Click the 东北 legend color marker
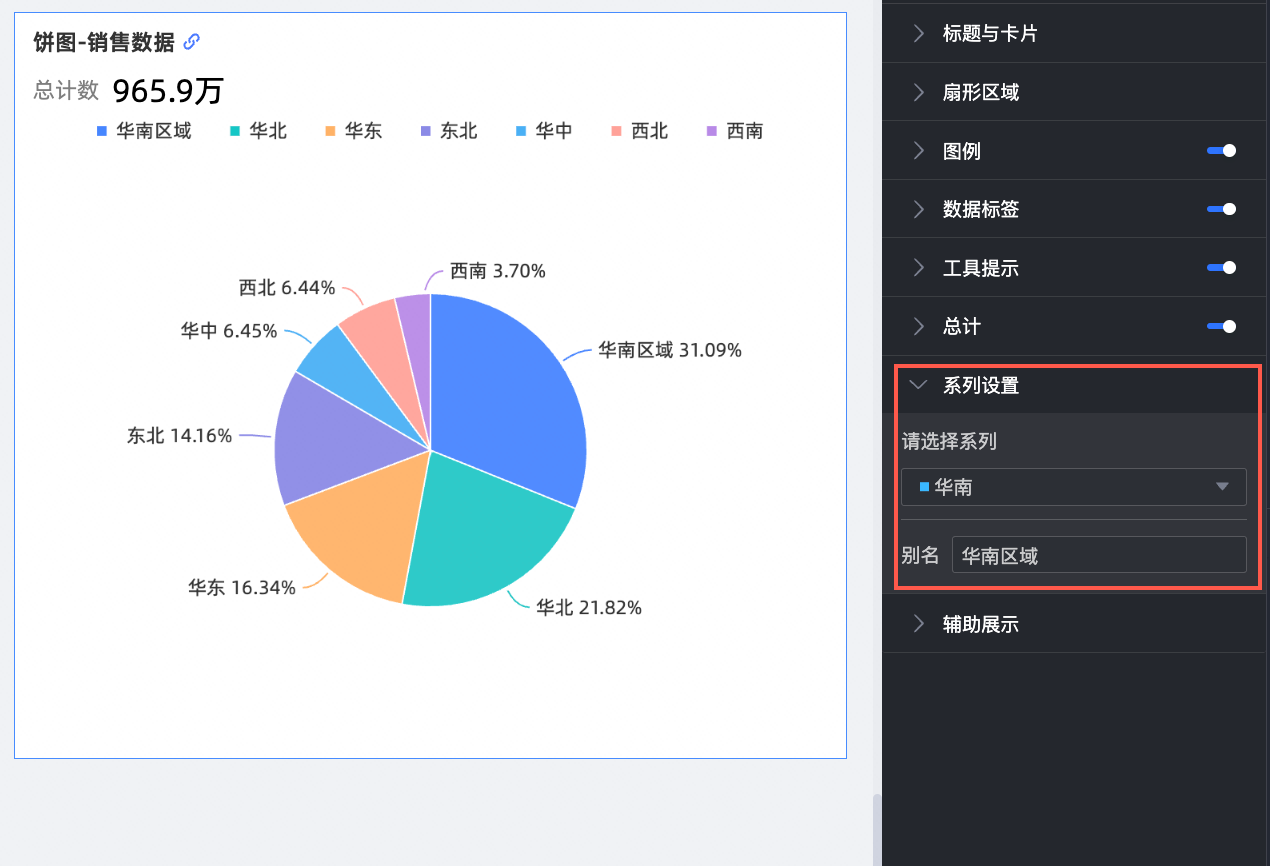 [426, 131]
